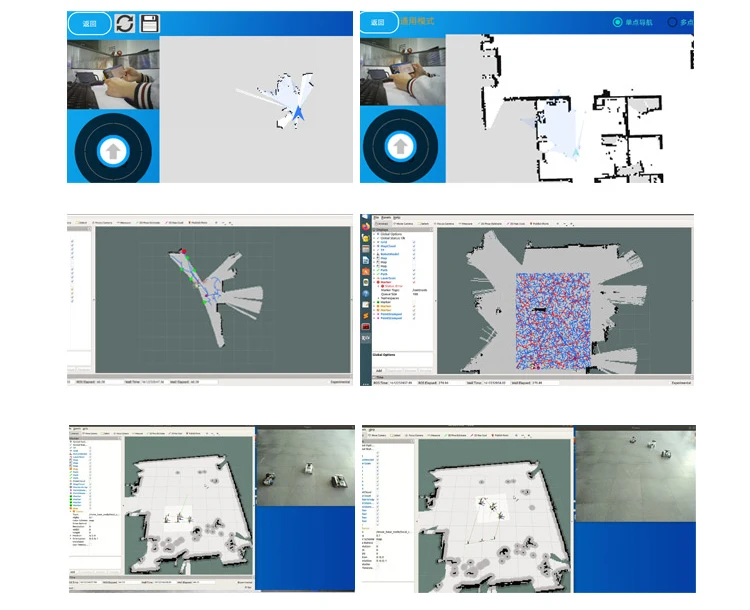Select Move Camera tool in middle-right RViz
The height and width of the screenshot is (610, 750).
pos(403,223)
